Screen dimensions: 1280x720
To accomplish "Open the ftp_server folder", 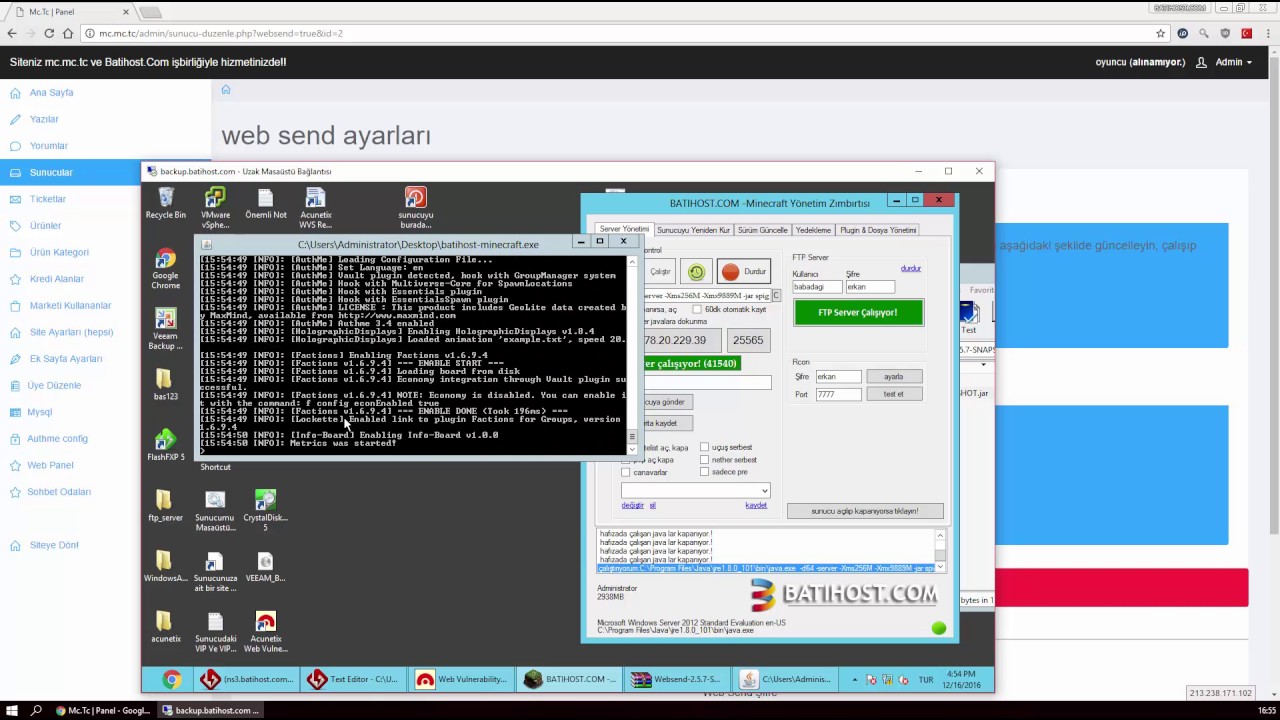I will (166, 505).
